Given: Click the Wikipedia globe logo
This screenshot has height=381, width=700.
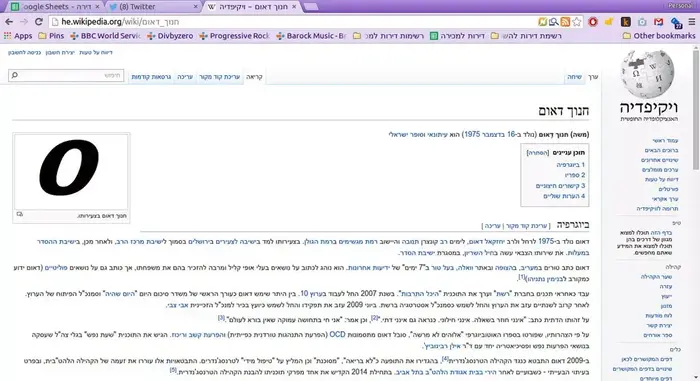Looking at the screenshot, I should tap(647, 74).
